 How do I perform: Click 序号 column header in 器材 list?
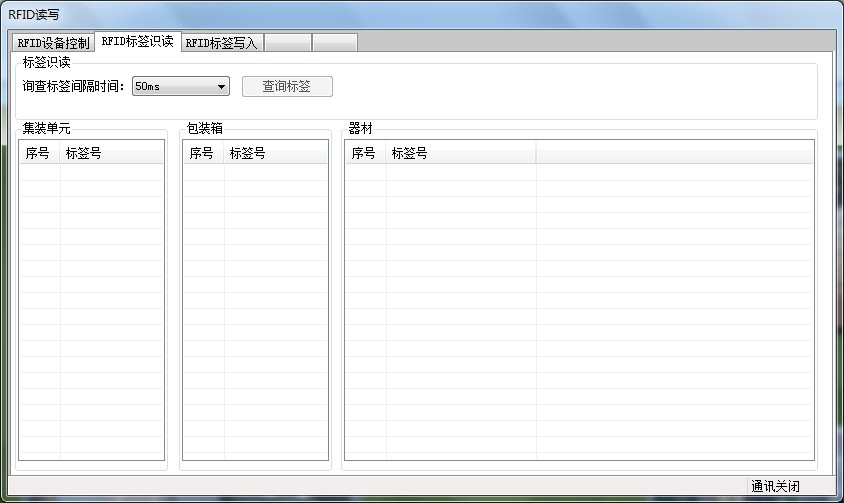(365, 153)
